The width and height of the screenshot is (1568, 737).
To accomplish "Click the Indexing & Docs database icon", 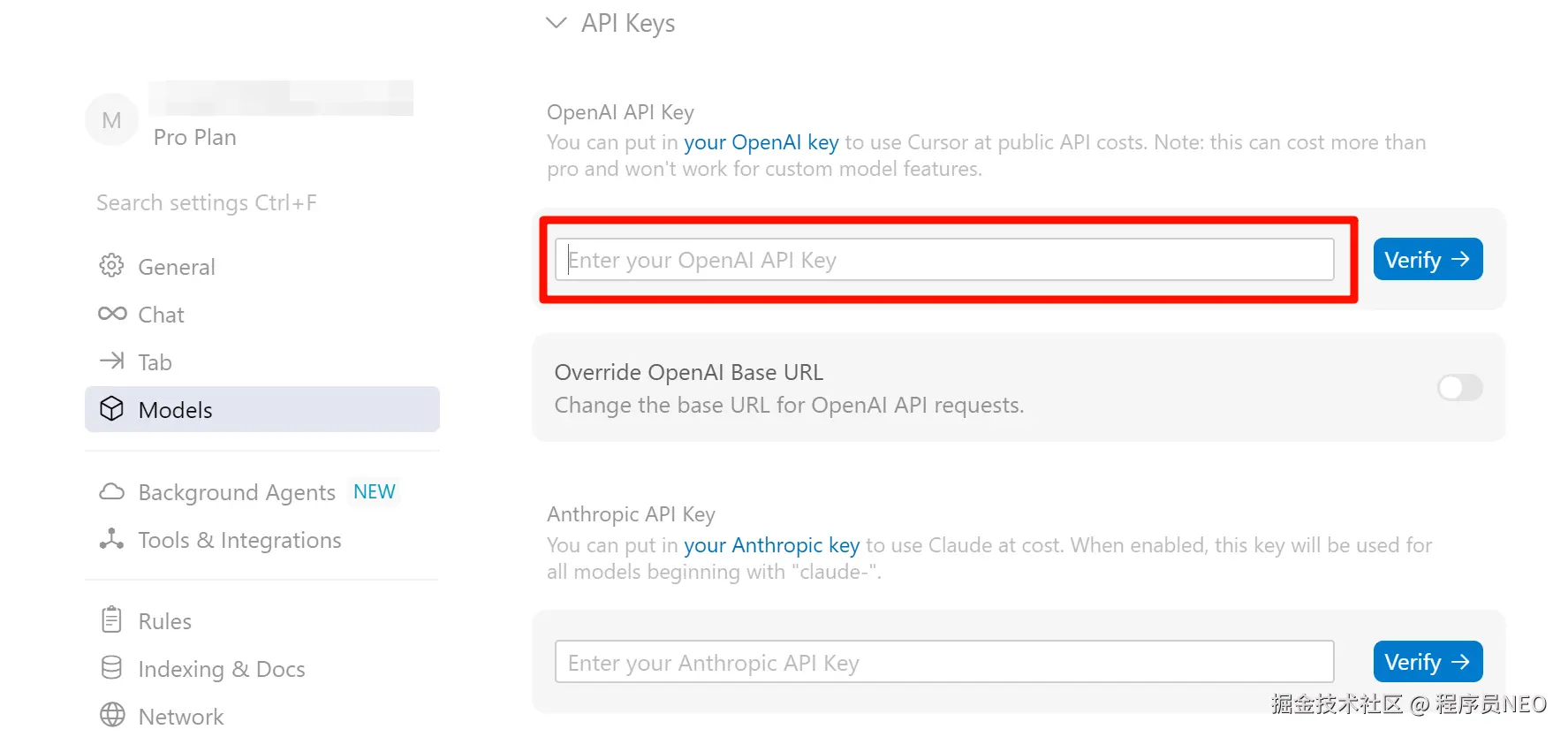I will [111, 668].
